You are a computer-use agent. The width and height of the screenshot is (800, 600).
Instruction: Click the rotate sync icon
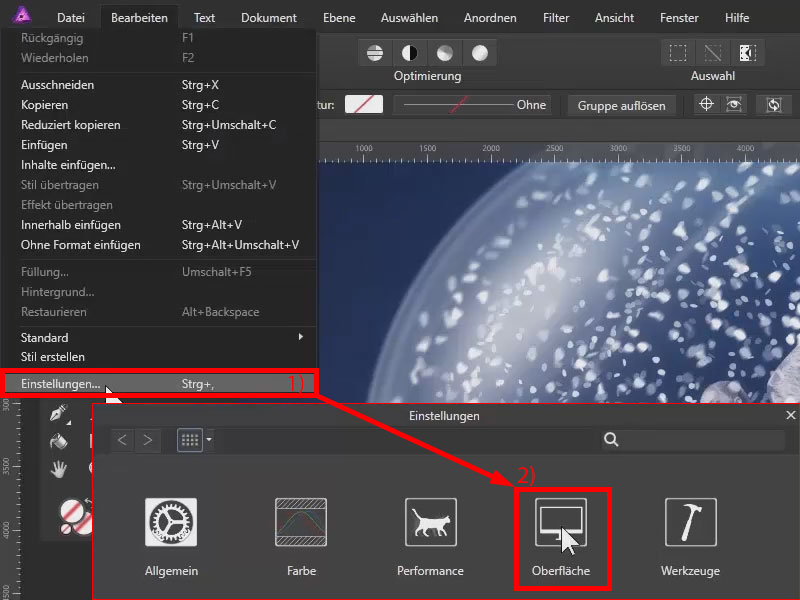[x=774, y=105]
